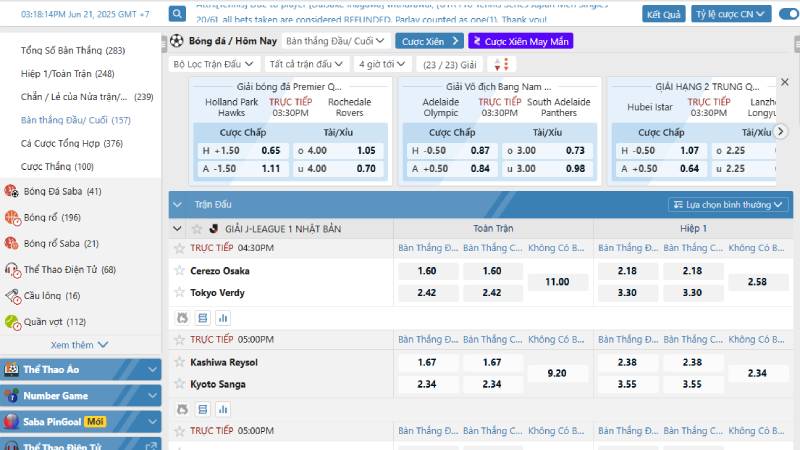Bet Hubei Istar handicap H -0.50 1.07
Image resolution: width=800 pixels, height=450 pixels.
(x=660, y=151)
